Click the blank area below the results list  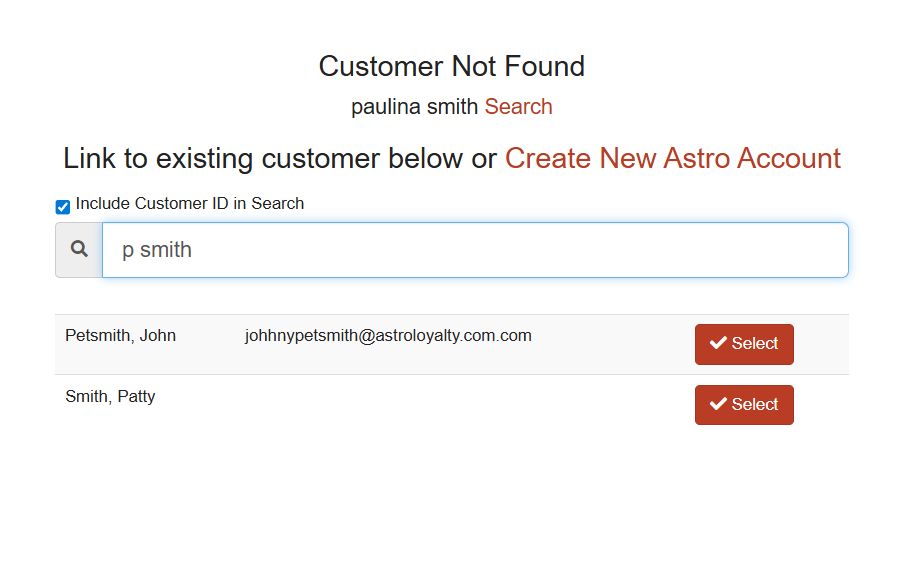pyautogui.click(x=452, y=490)
